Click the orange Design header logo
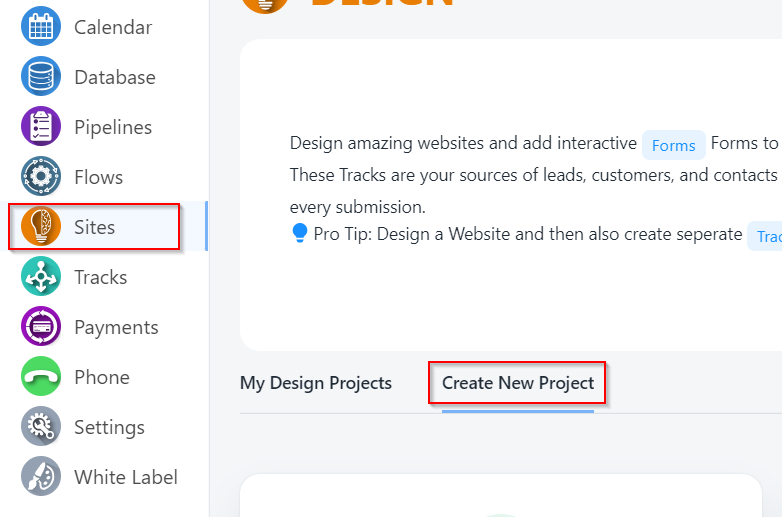 point(265,3)
